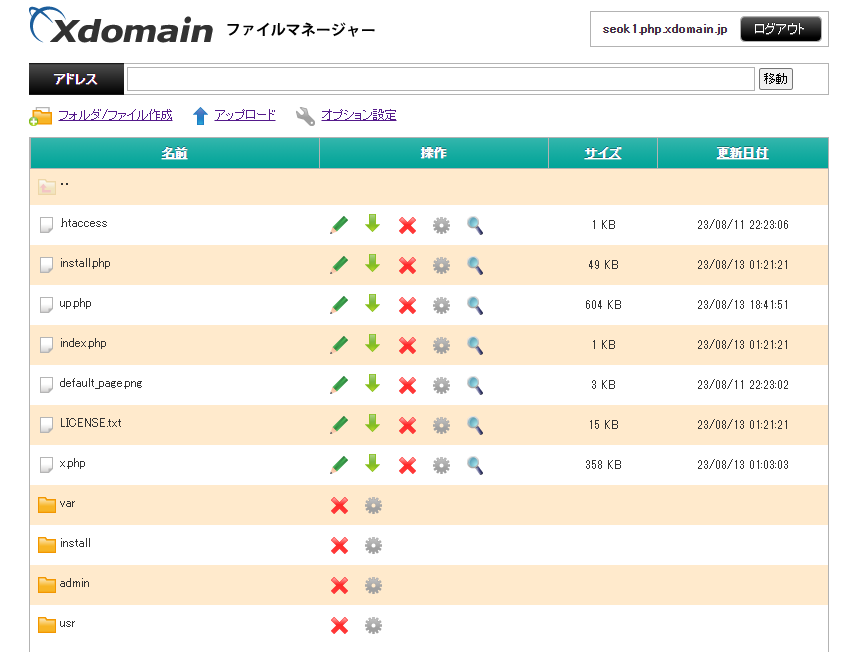Viewport: 848px width, 652px height.
Task: Open the gear settings icon for index.php
Action: tap(441, 345)
